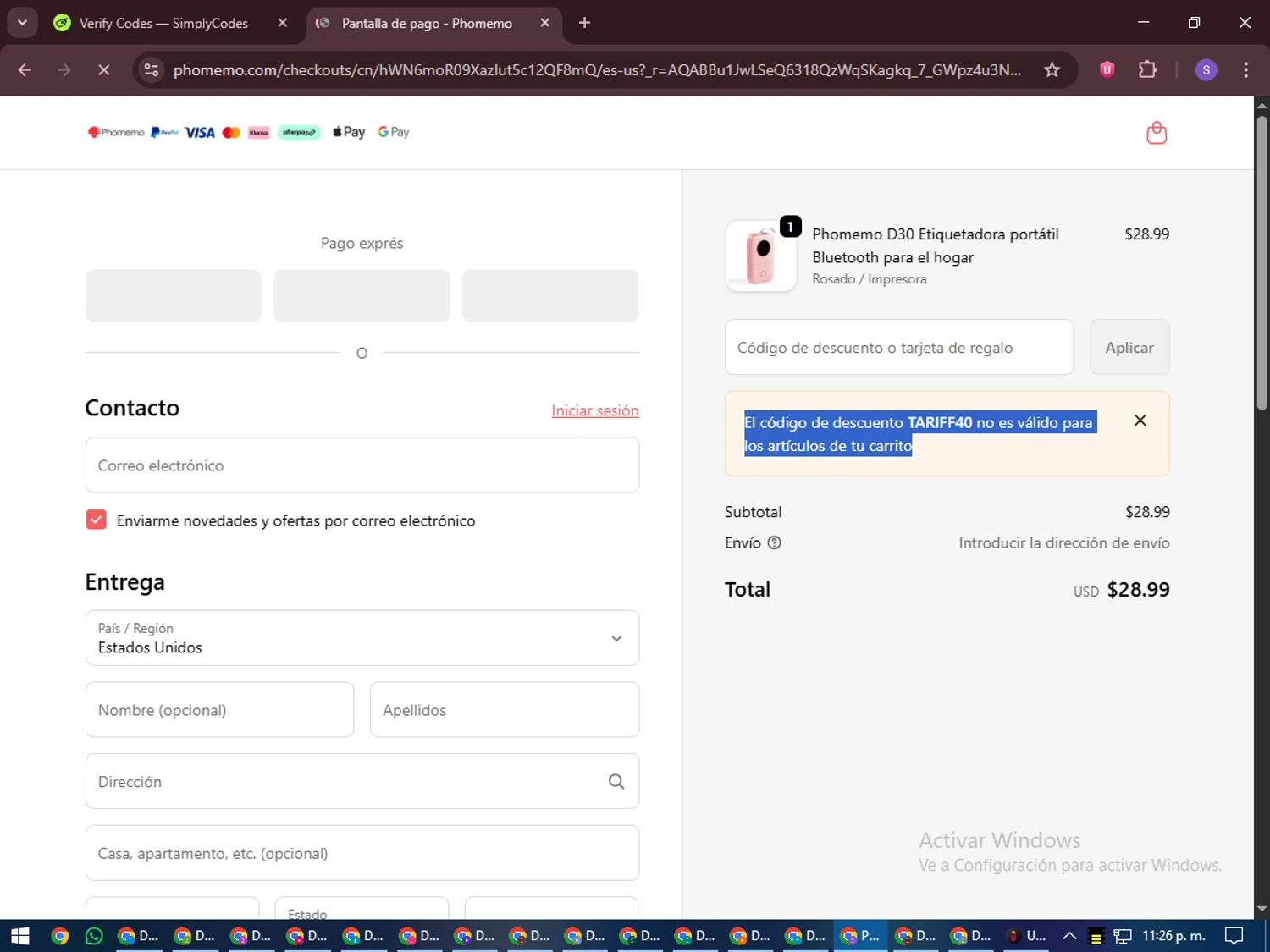
Task: Switch to Verify Codes — SimplyCodes tab
Action: pos(165,23)
